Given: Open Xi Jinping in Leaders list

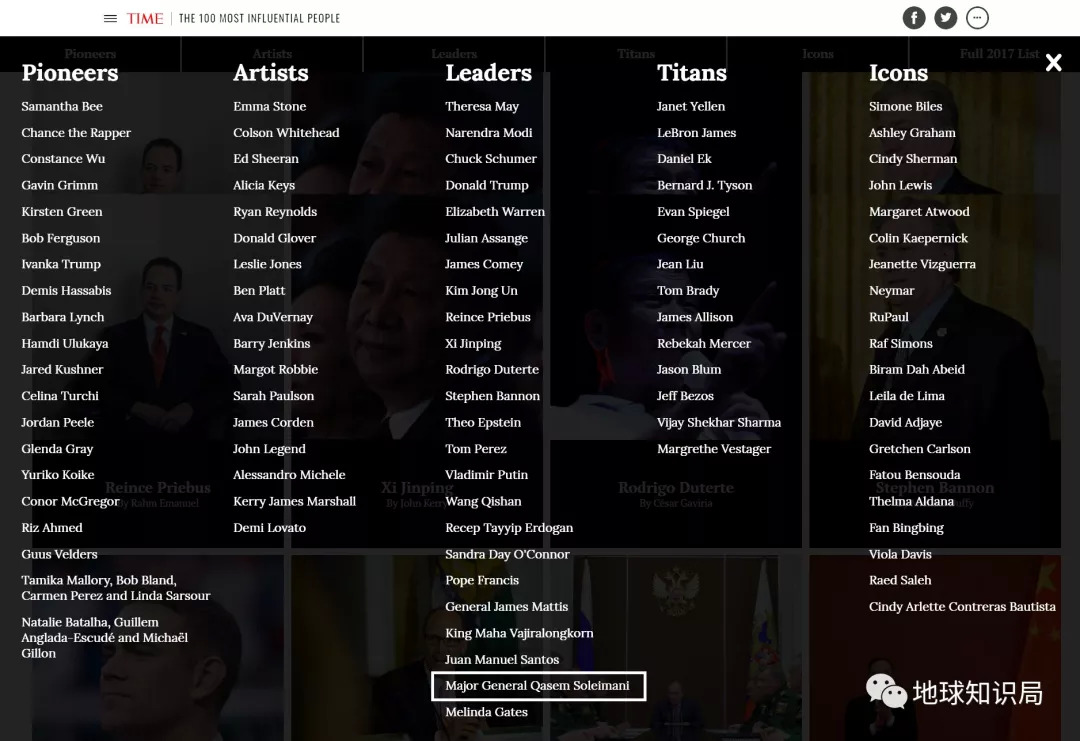Looking at the screenshot, I should tap(473, 344).
